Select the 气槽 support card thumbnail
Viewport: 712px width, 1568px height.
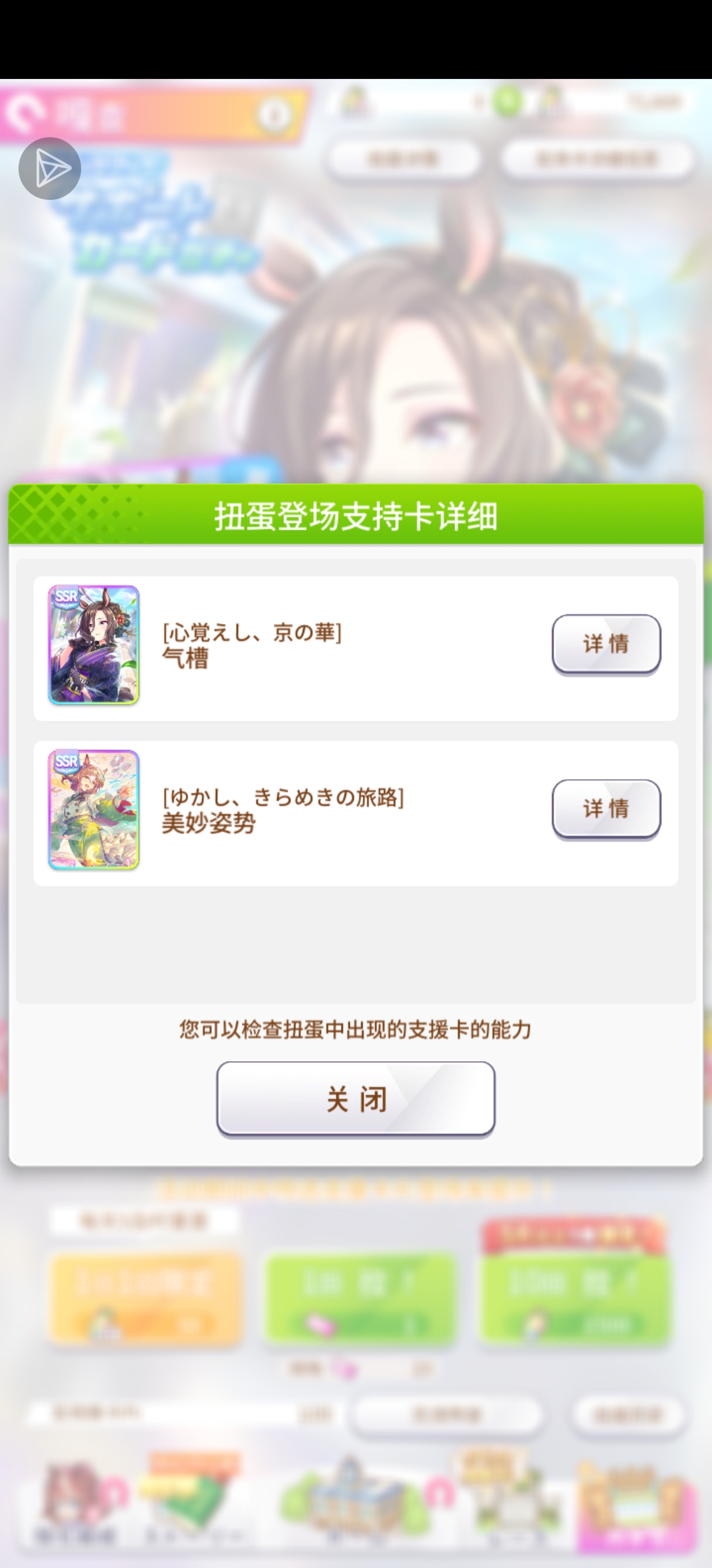tap(93, 645)
